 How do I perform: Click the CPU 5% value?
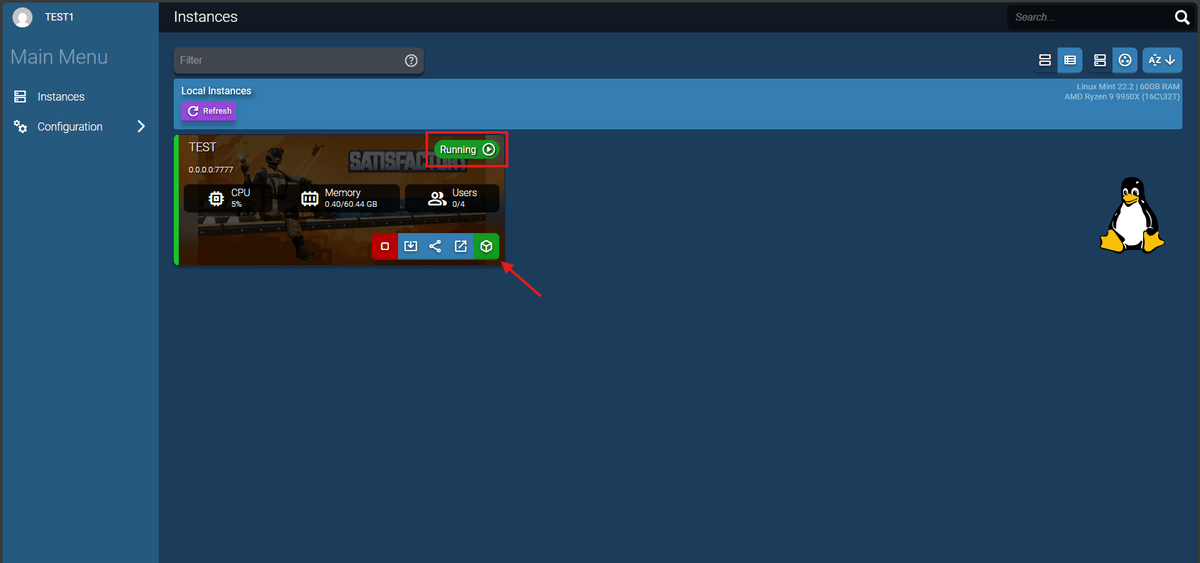coord(236,204)
